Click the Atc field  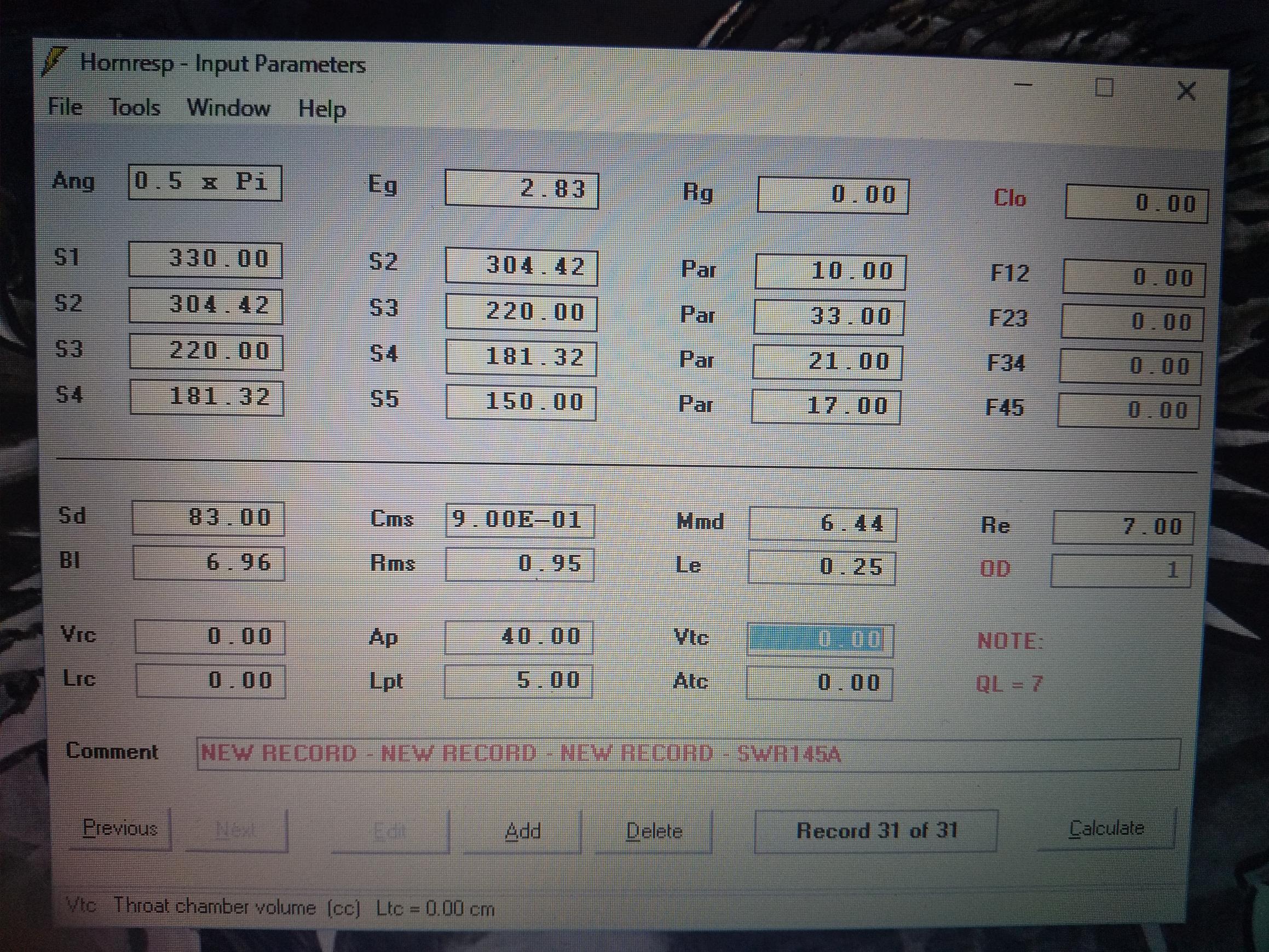pos(819,683)
